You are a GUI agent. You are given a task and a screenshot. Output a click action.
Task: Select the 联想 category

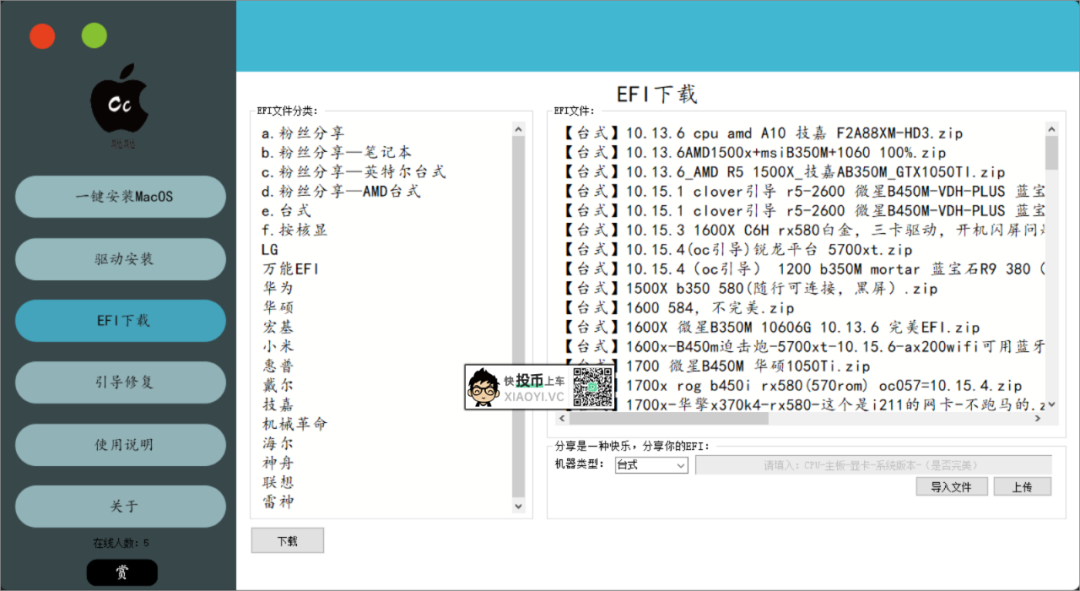[x=278, y=482]
